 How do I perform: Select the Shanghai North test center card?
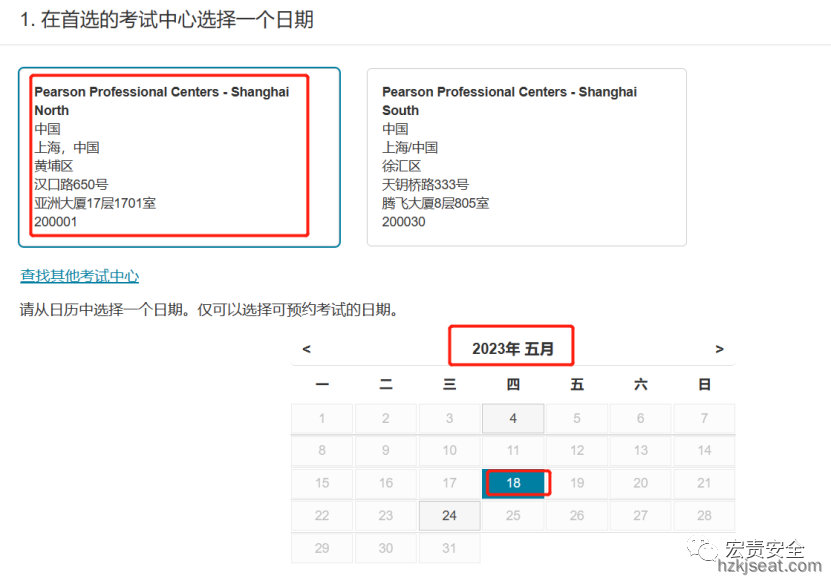(179, 157)
